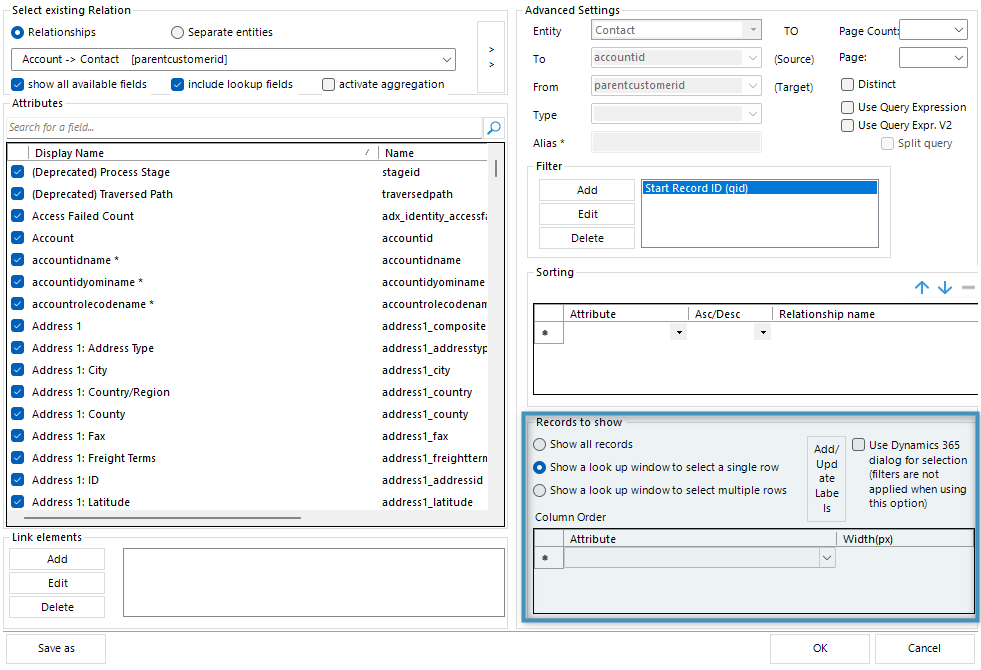Enable the activate aggregation checkbox
Image resolution: width=981 pixels, height=670 pixels.
coord(329,85)
